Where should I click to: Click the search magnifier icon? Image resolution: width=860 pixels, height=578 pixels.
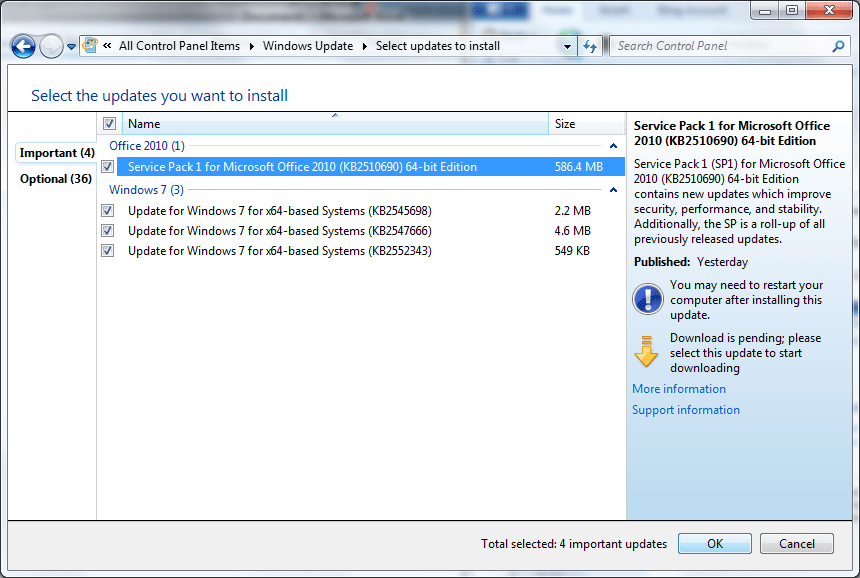point(839,46)
